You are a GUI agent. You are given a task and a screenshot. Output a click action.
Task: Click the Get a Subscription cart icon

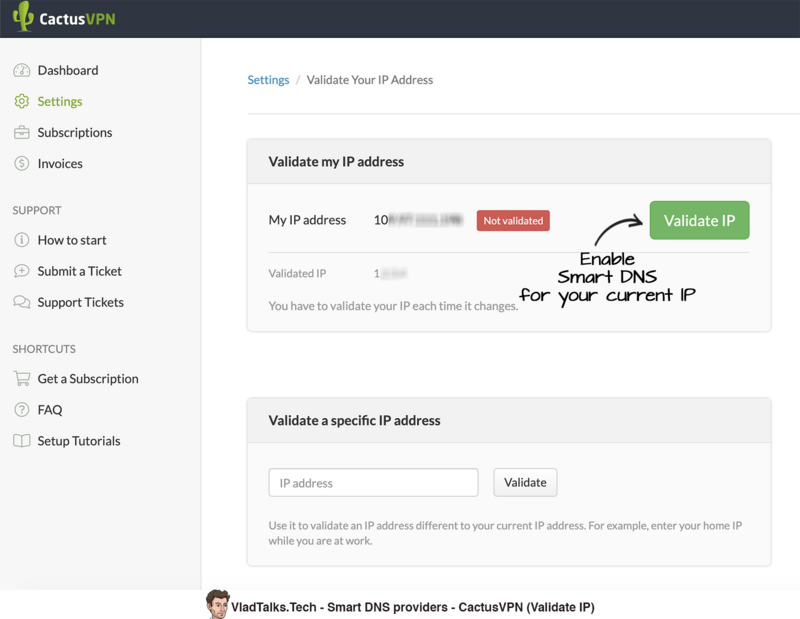[x=21, y=379]
